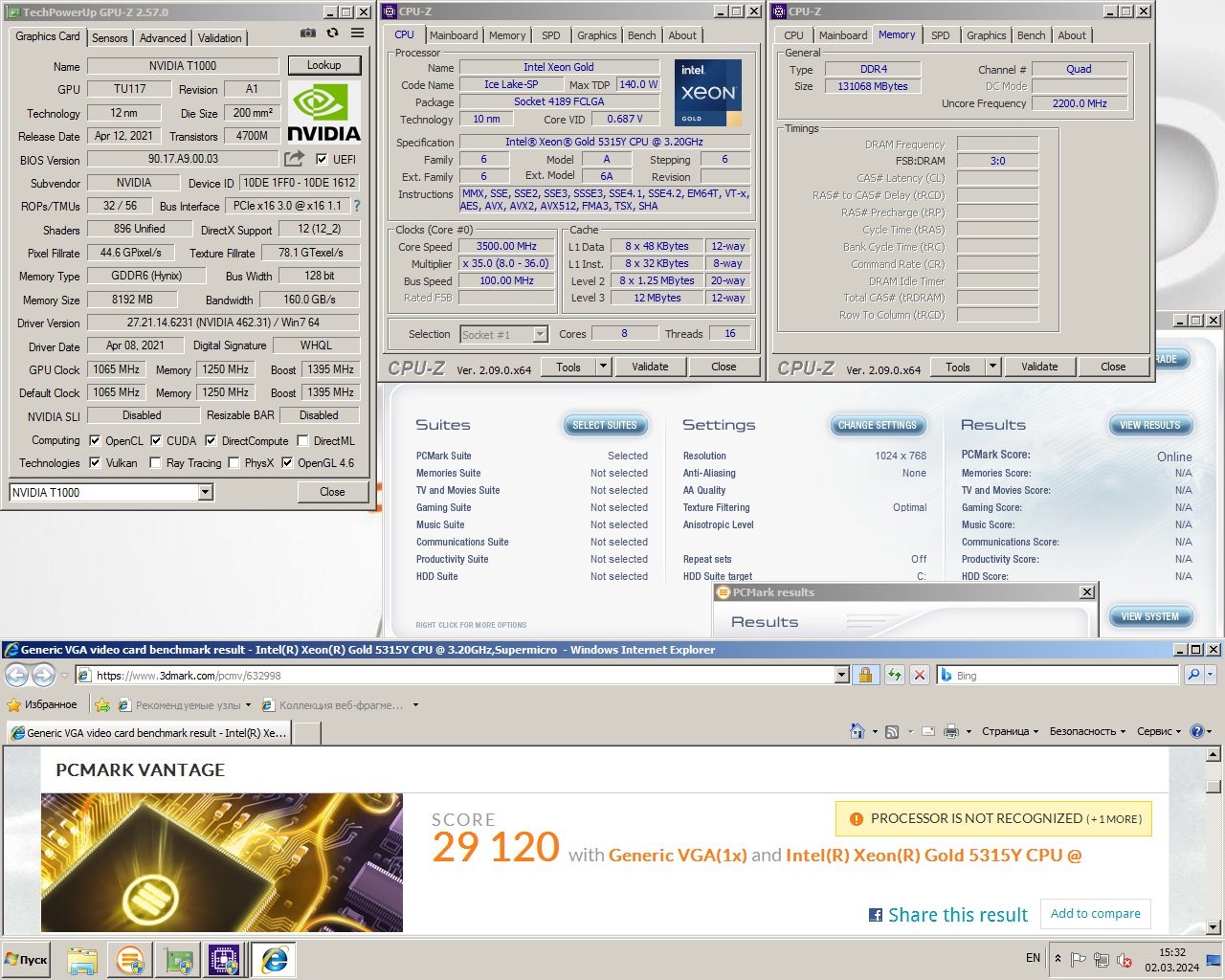Viewport: 1225px width, 980px height.
Task: Open the Bench tab in the CPU-Z CPU window
Action: point(642,35)
